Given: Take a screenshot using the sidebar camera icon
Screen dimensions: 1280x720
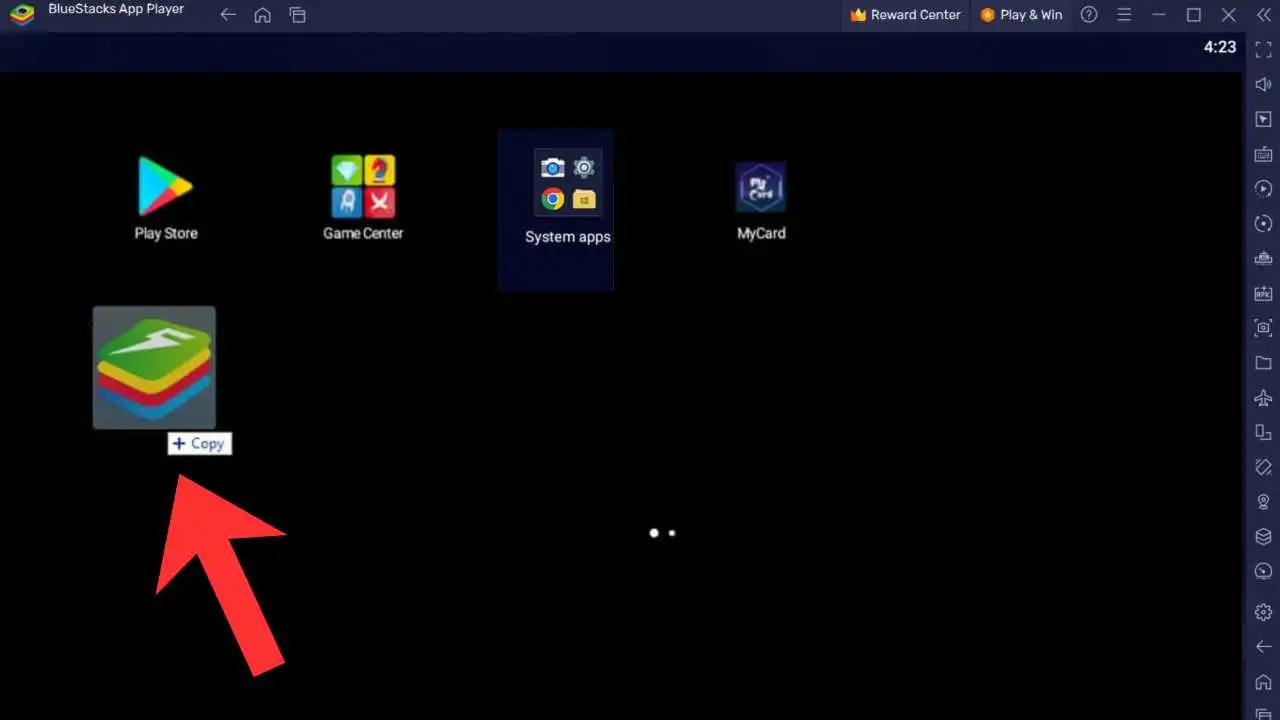Looking at the screenshot, I should pyautogui.click(x=1263, y=328).
